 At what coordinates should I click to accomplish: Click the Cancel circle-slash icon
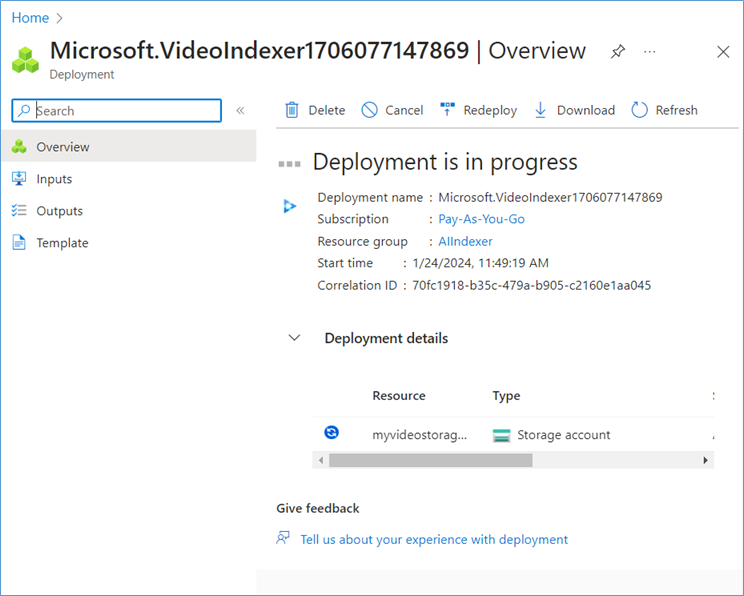369,110
